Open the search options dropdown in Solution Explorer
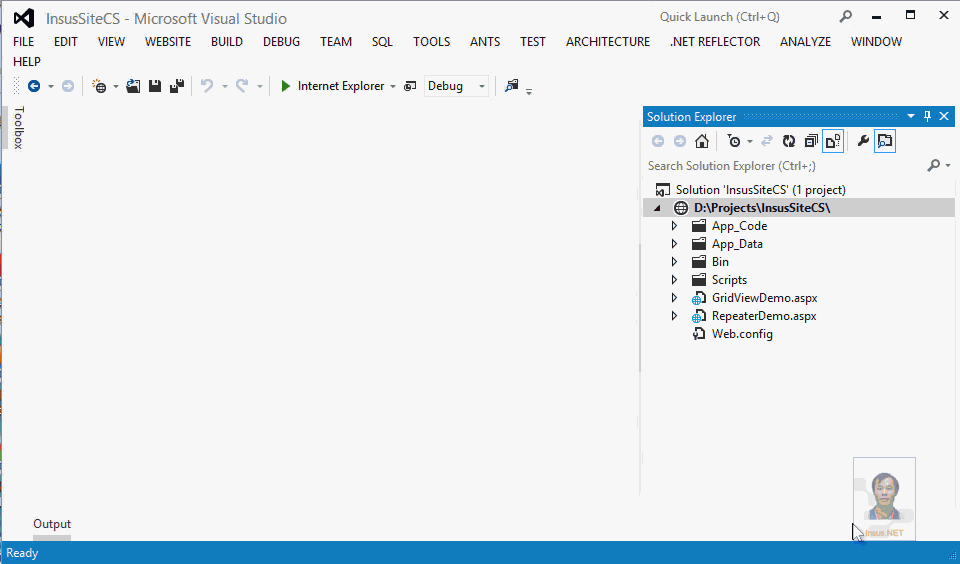960x564 pixels. point(948,165)
